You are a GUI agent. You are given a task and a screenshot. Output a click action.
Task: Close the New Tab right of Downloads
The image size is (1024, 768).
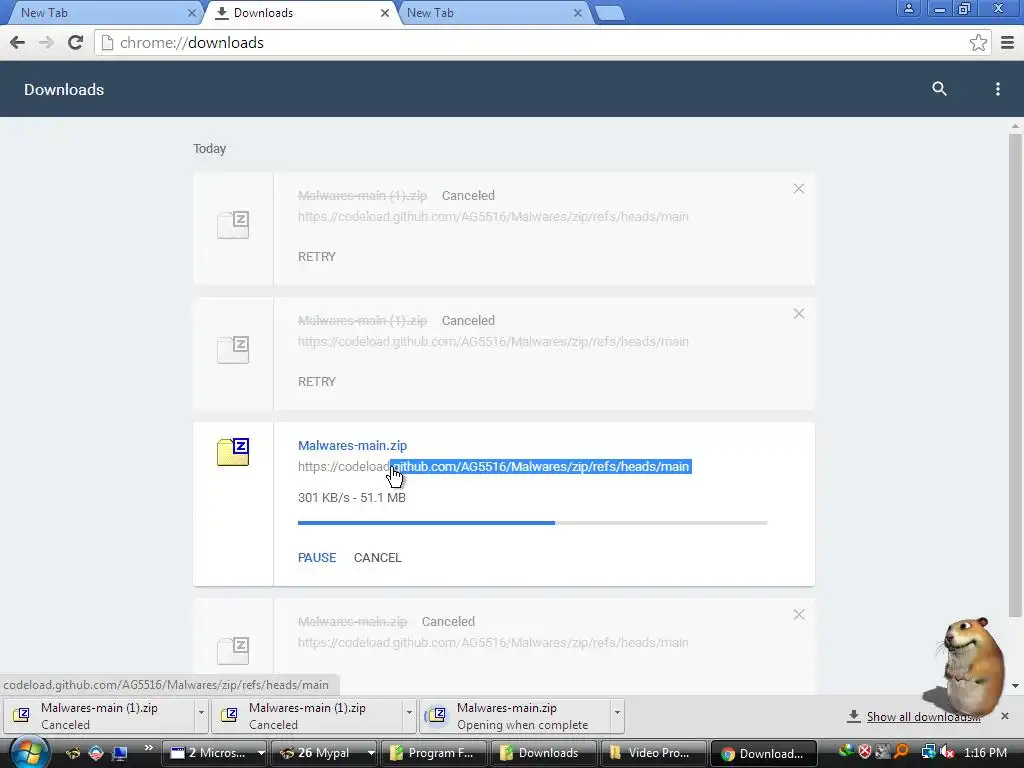pyautogui.click(x=577, y=13)
